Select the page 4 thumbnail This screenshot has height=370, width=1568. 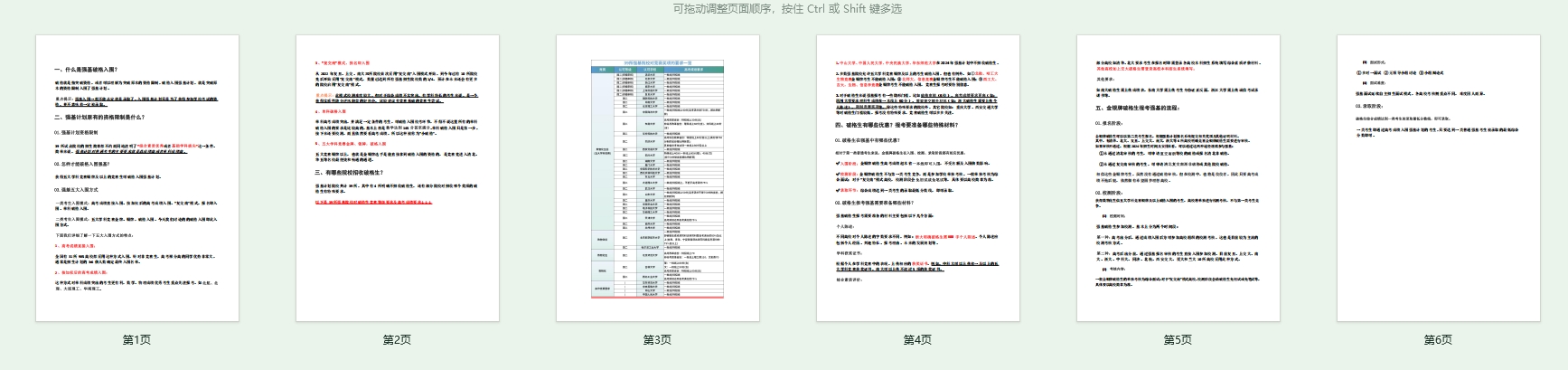pos(918,178)
